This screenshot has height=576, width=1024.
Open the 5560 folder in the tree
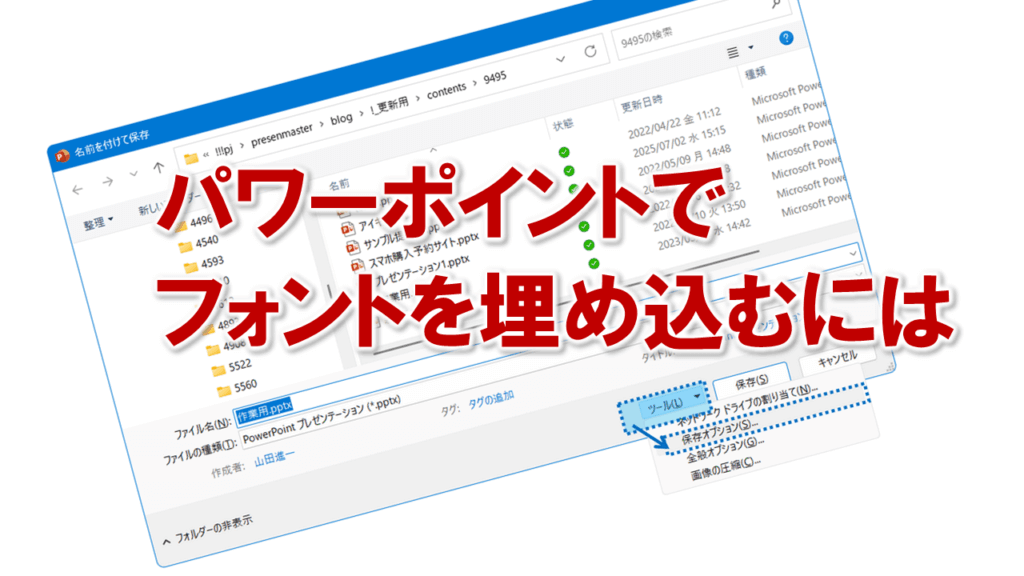click(x=245, y=384)
